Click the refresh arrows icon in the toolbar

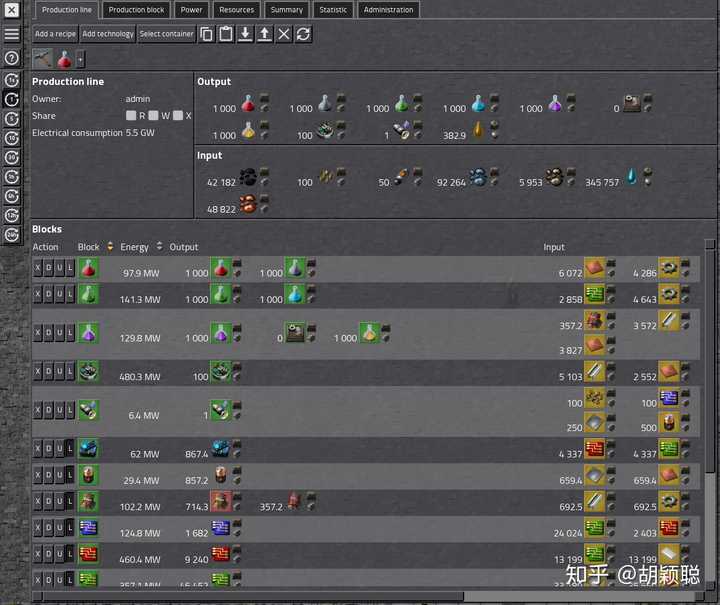coord(303,34)
